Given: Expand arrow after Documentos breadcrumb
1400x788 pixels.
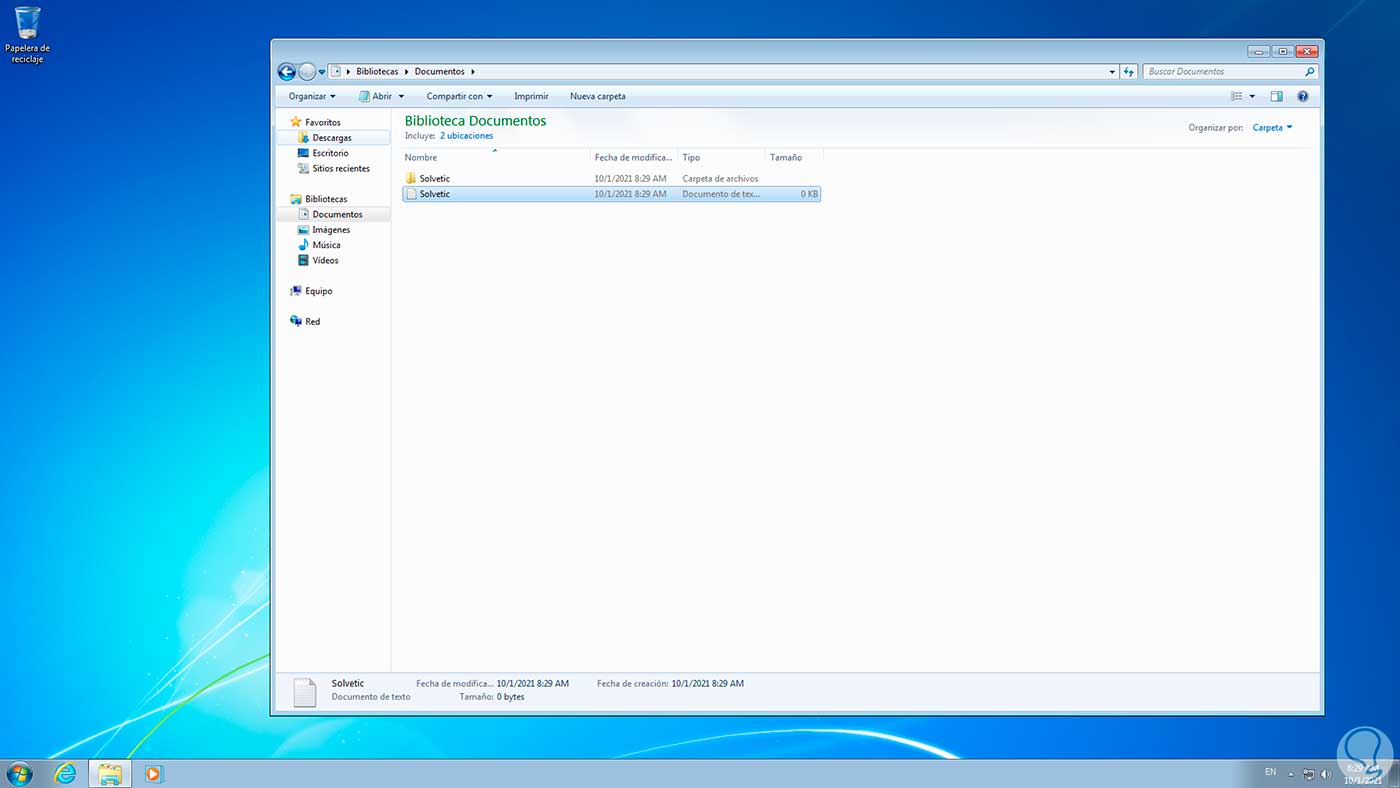Looking at the screenshot, I should click(473, 72).
